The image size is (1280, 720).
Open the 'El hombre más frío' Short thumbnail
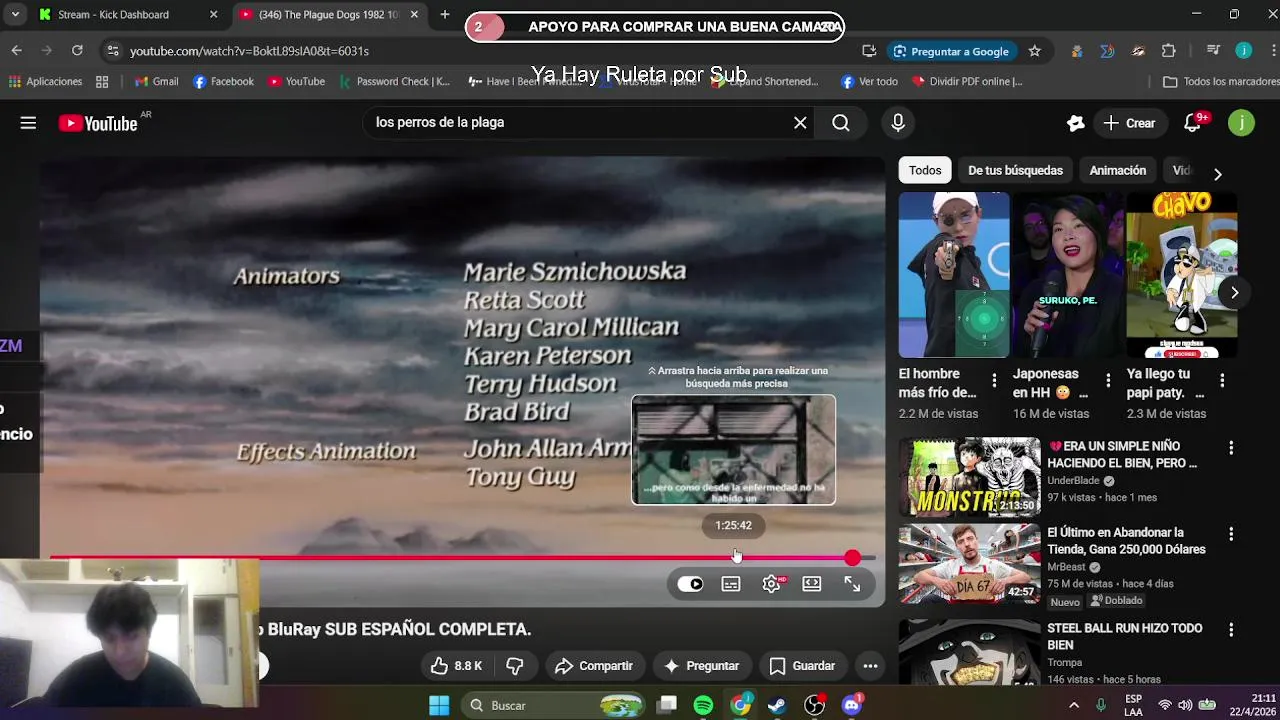pyautogui.click(x=954, y=275)
